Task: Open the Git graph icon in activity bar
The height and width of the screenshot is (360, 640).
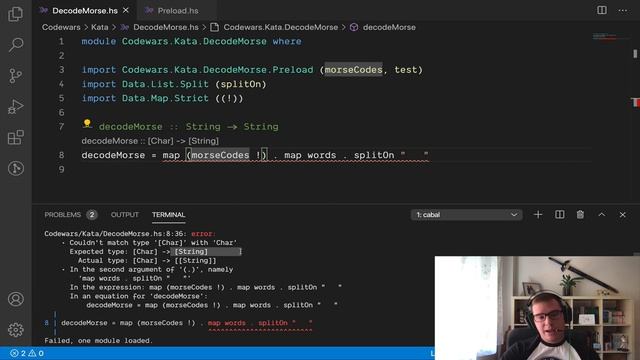Action: [16, 168]
